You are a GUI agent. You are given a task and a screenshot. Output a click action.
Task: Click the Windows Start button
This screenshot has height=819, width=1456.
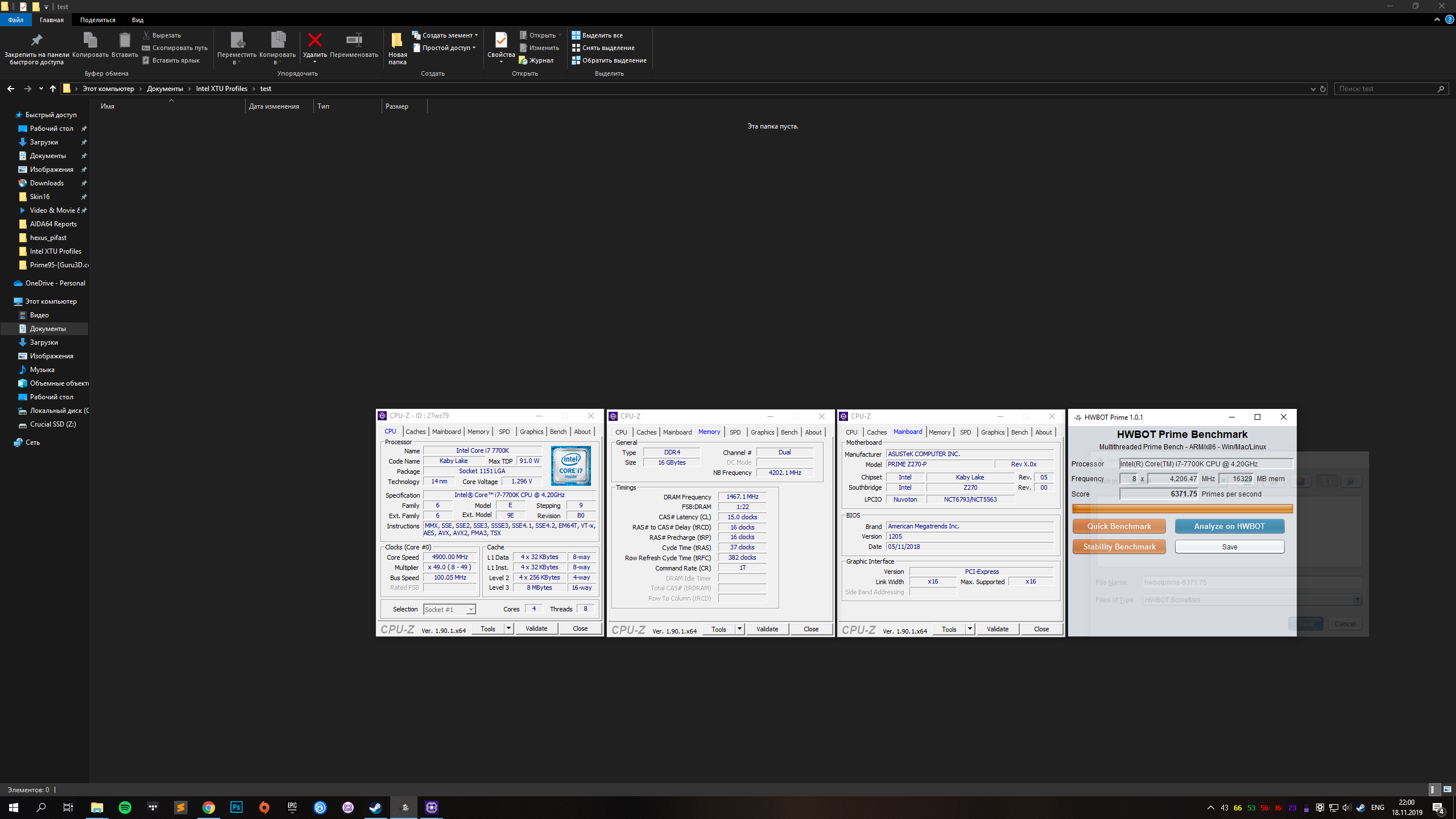[x=14, y=807]
